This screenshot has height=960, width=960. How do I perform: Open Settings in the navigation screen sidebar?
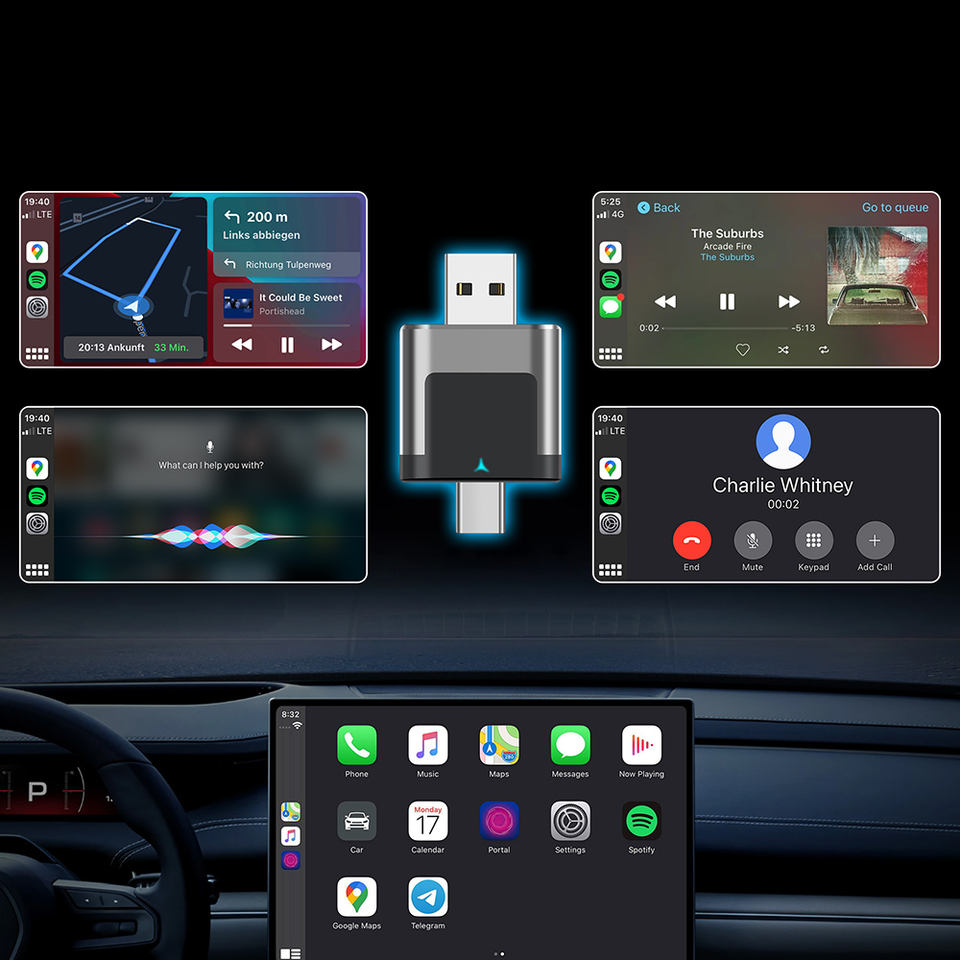point(37,307)
